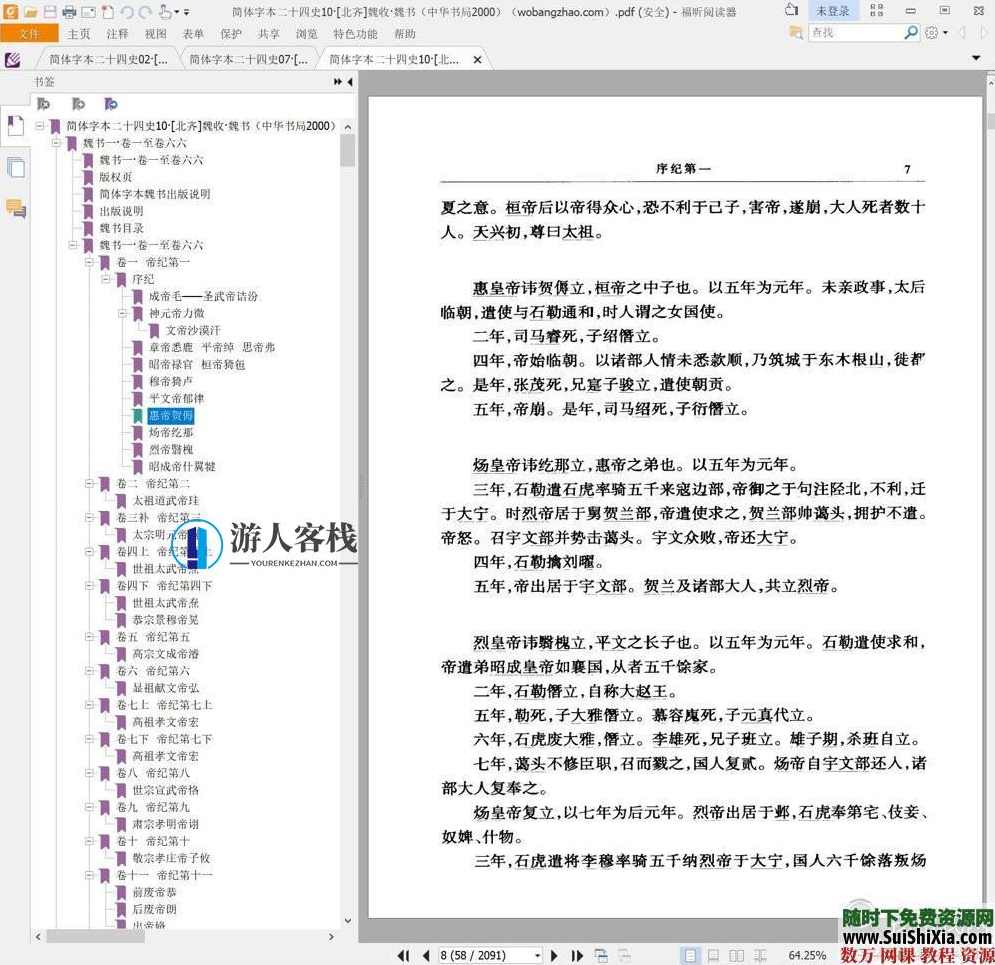Screen dimensions: 995x965
Task: Click the search magnifier icon at top right
Action: [912, 32]
